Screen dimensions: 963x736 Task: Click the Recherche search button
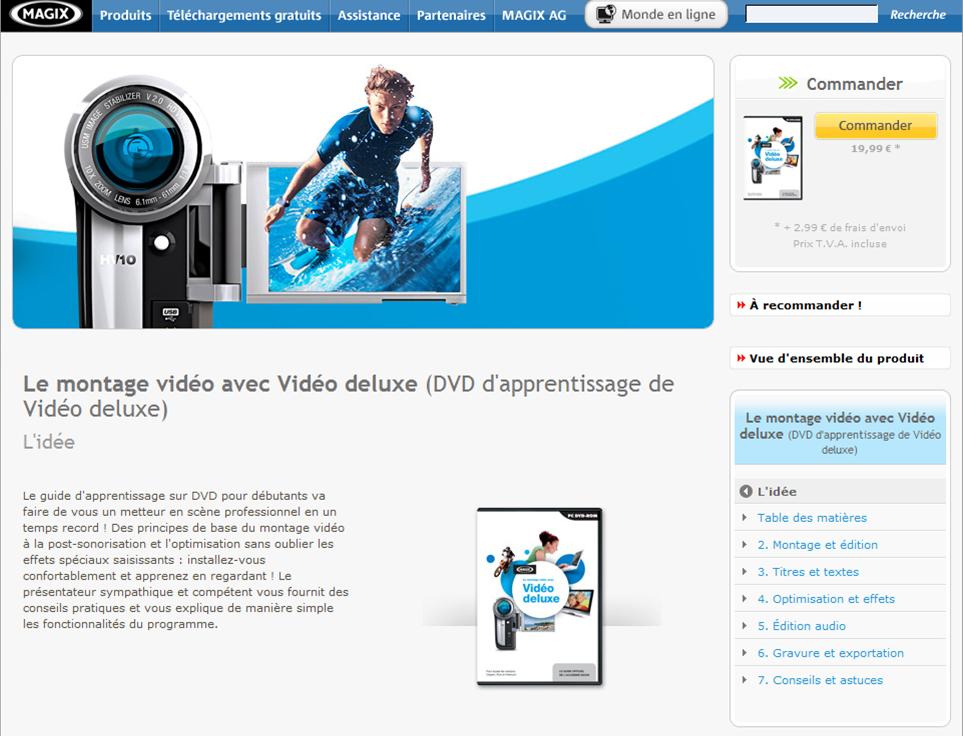pyautogui.click(x=918, y=14)
